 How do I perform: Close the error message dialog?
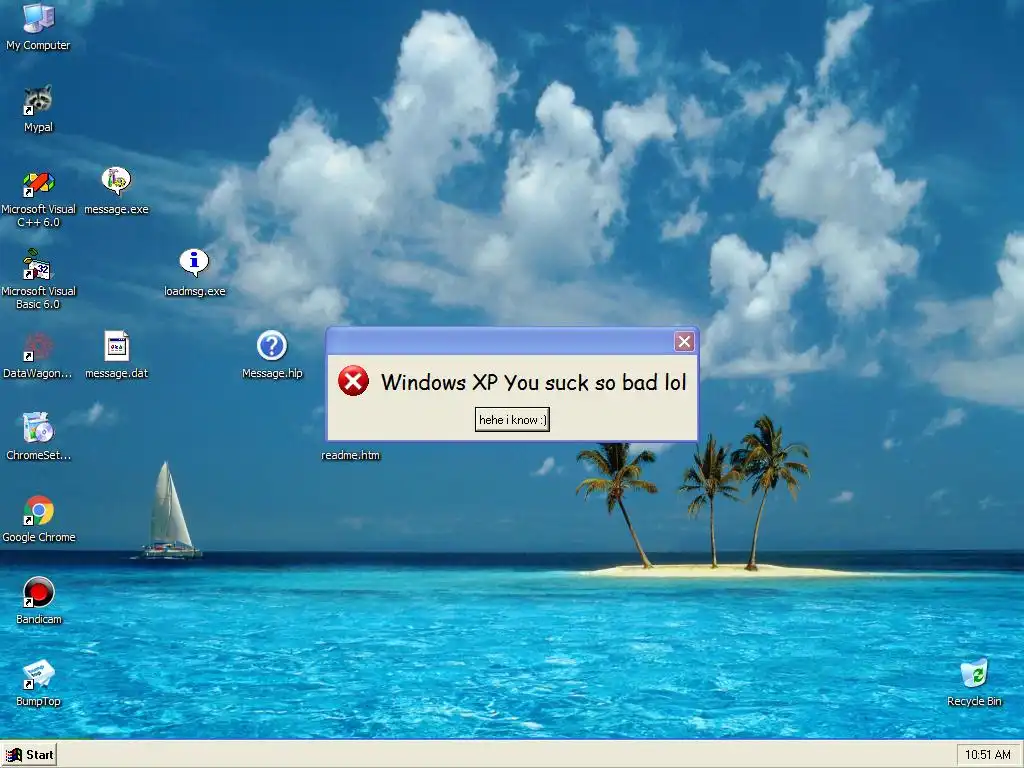tap(684, 342)
